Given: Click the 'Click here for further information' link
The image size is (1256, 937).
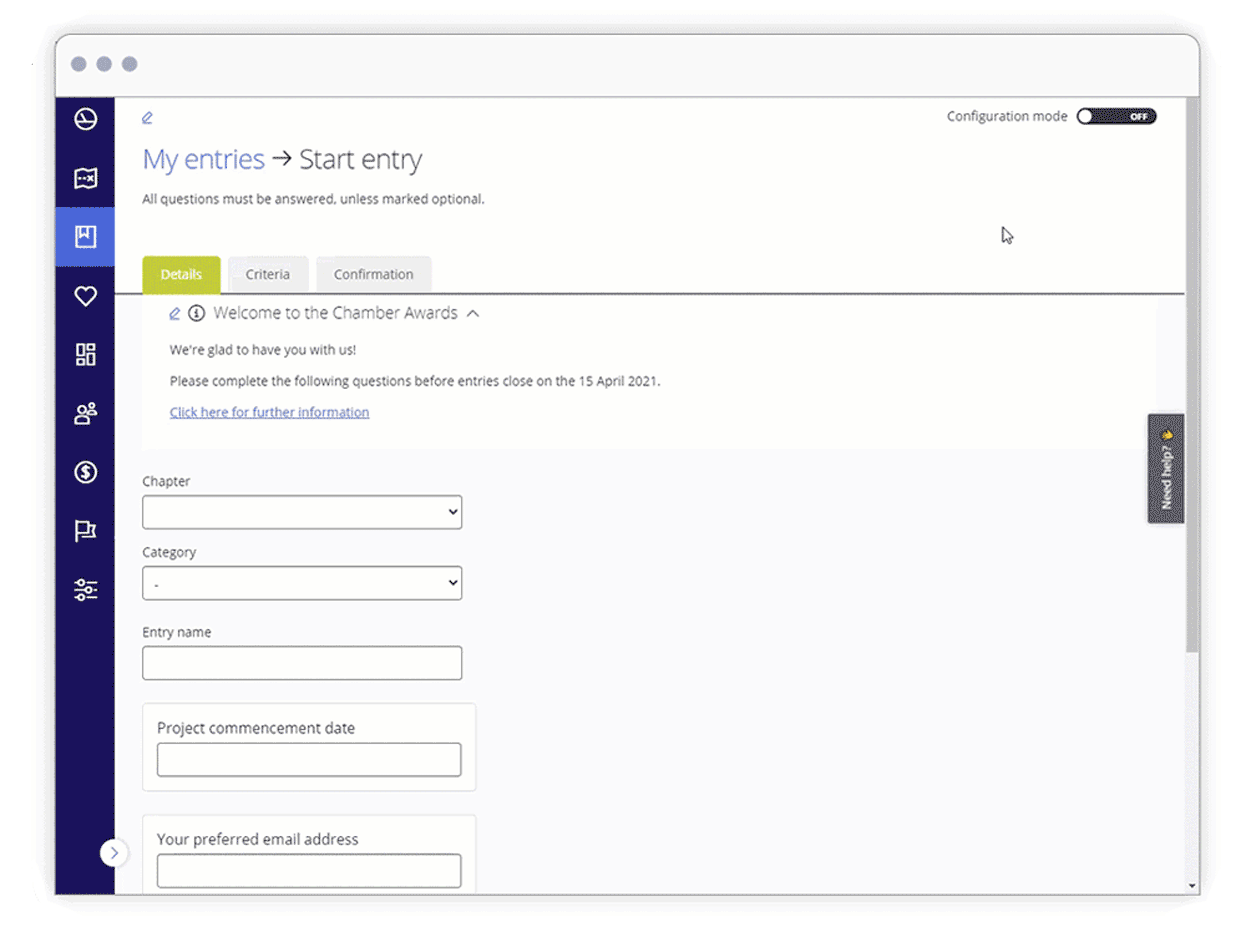Looking at the screenshot, I should (x=269, y=412).
